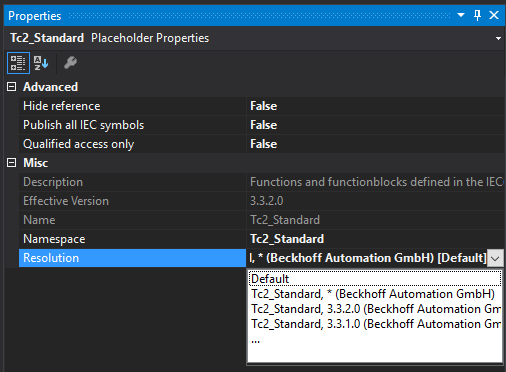Close the Properties panel
Viewport: 506px width, 372px height.
click(494, 15)
